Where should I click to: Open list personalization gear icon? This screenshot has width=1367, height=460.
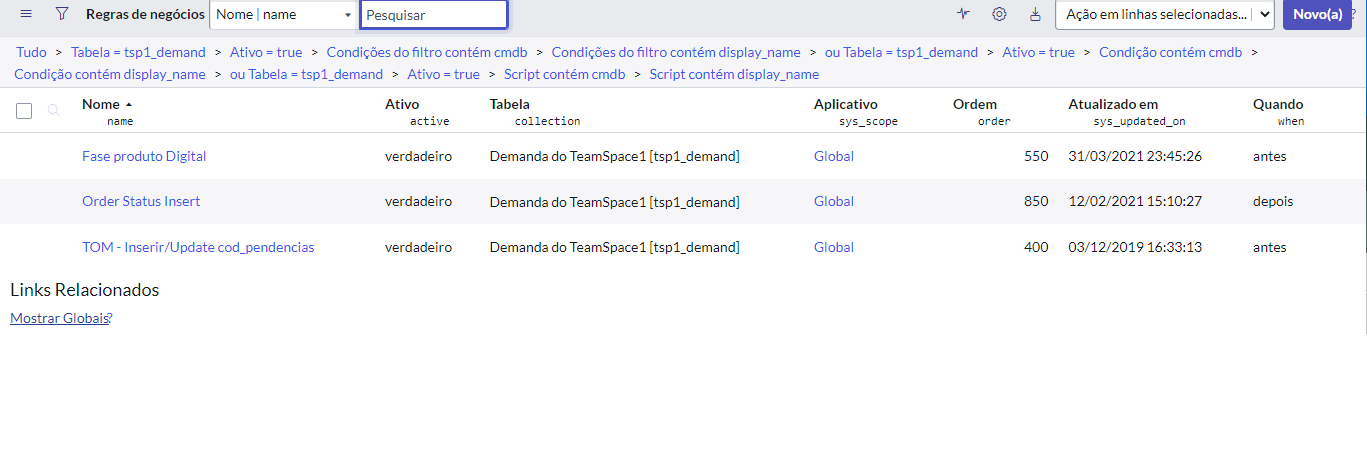point(999,14)
